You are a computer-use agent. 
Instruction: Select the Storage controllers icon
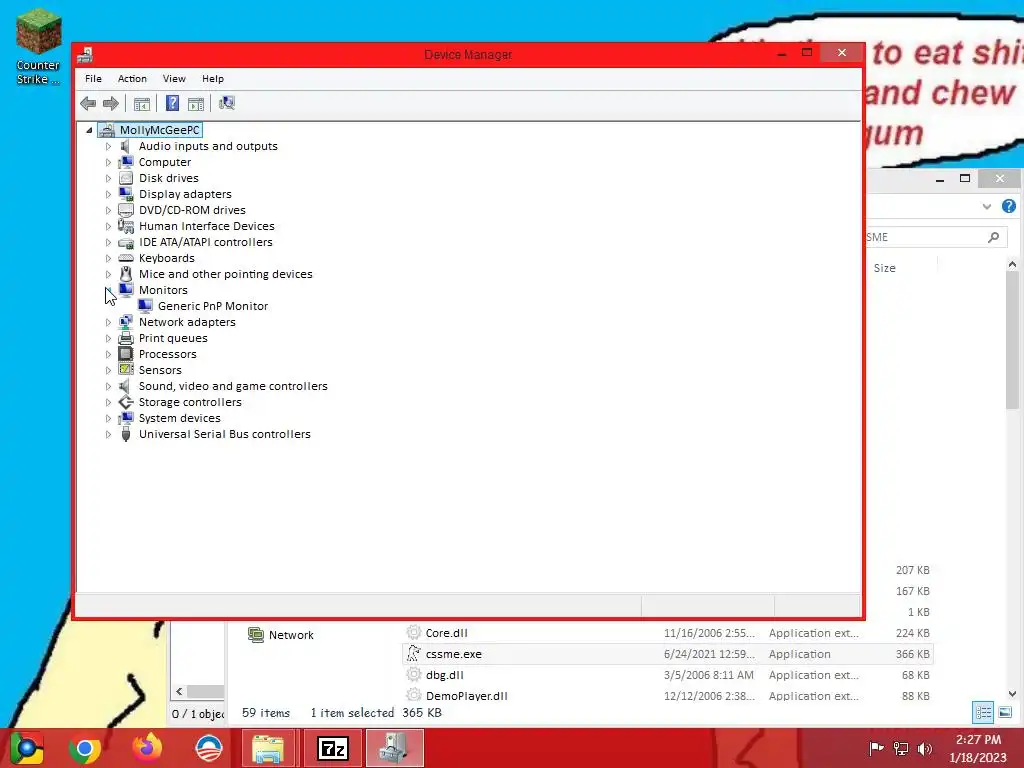[x=126, y=402]
